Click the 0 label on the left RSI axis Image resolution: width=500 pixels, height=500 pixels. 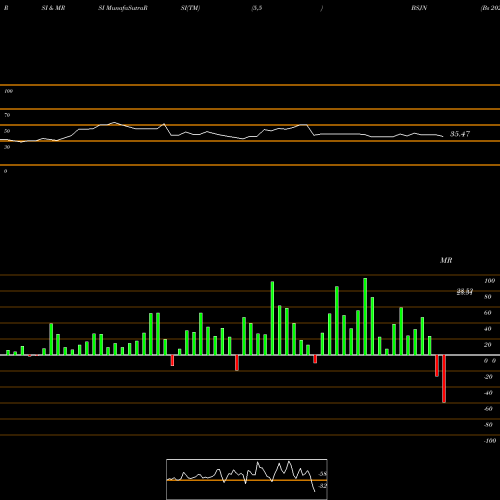[x=5, y=171]
